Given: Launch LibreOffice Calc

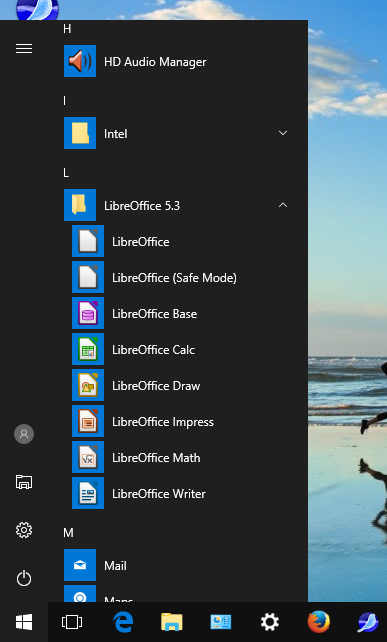Looking at the screenshot, I should point(180,349).
